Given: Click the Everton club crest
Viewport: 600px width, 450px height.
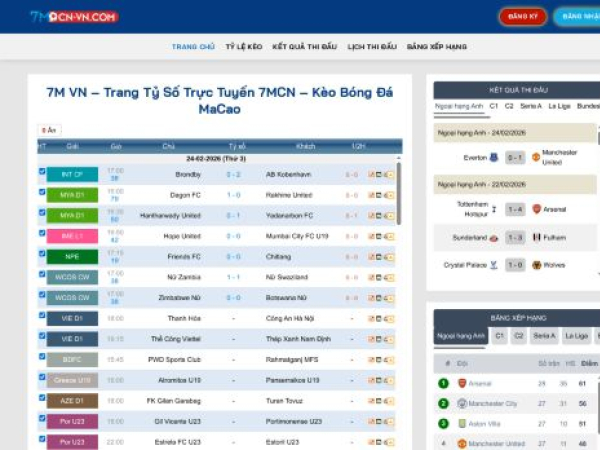Looking at the screenshot, I should pos(494,157).
